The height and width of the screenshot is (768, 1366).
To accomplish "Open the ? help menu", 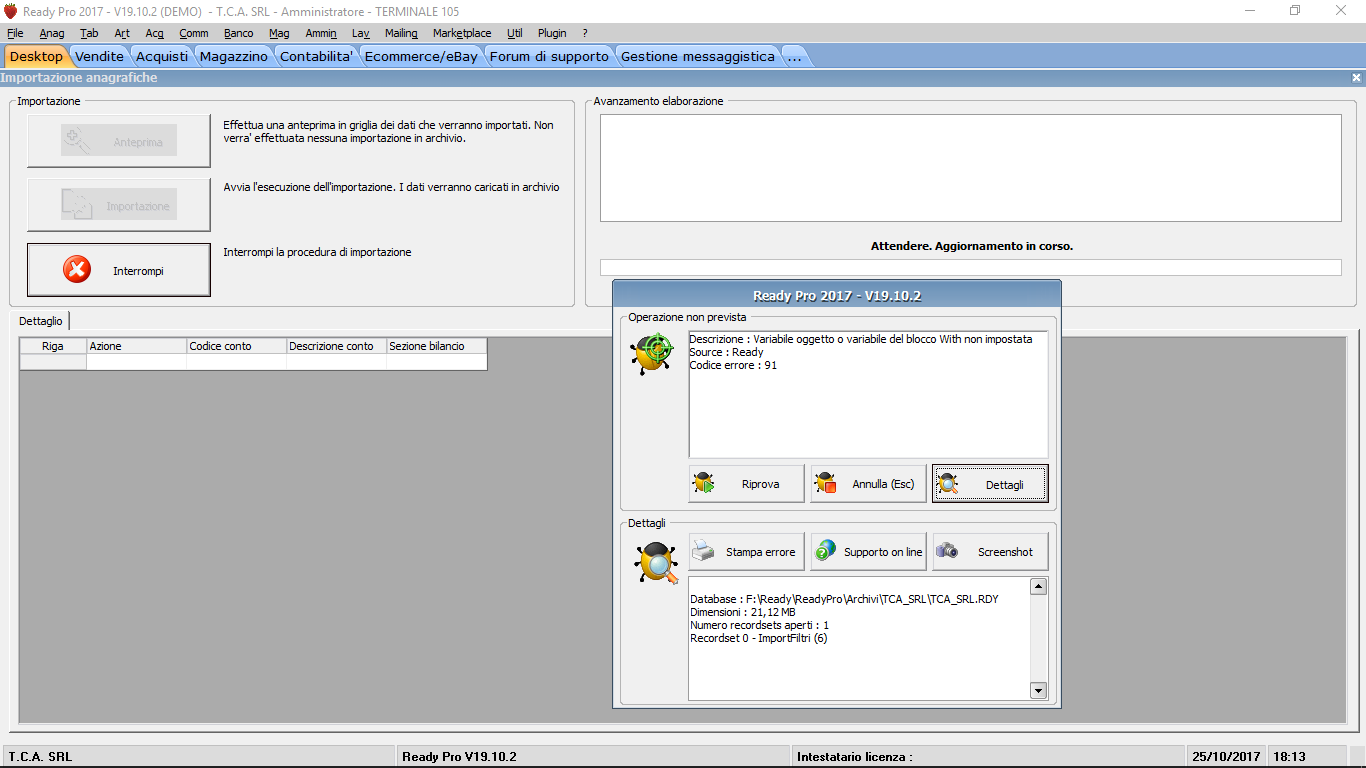I will pos(585,33).
